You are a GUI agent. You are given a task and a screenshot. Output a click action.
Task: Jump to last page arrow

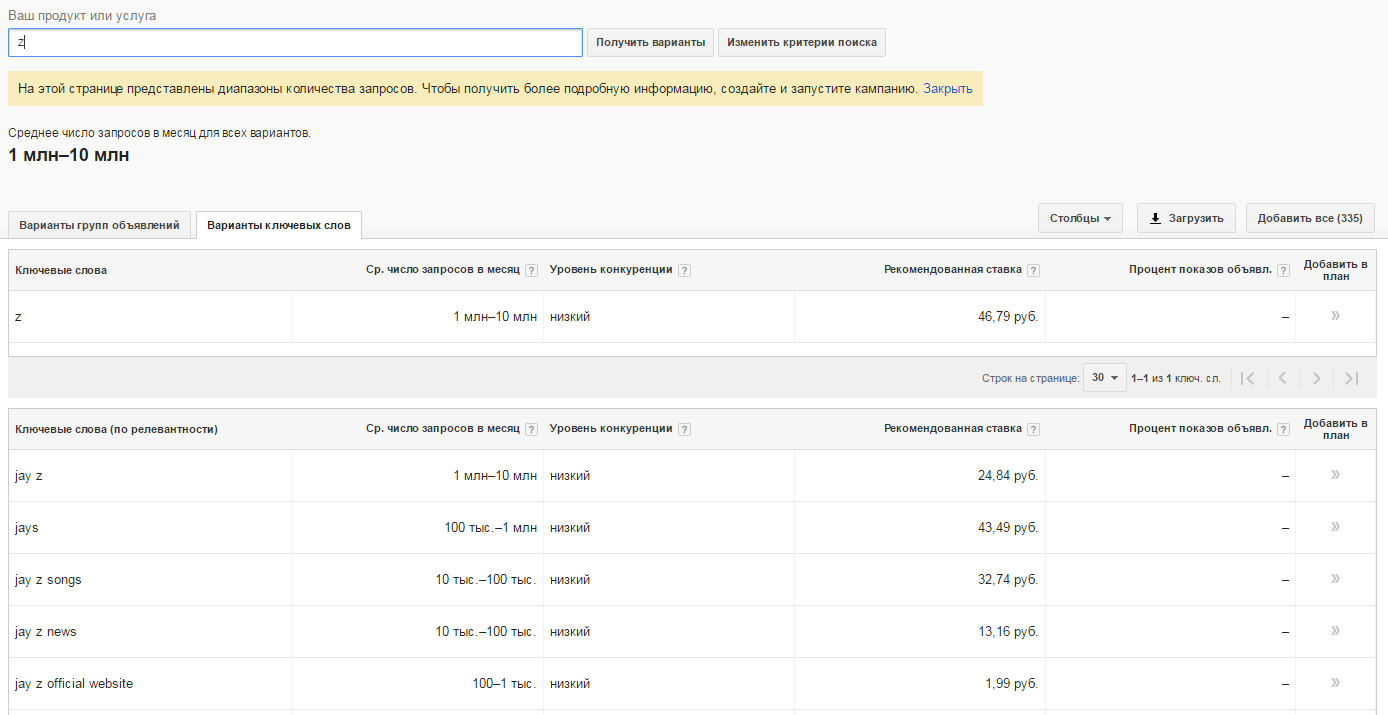(x=1351, y=378)
